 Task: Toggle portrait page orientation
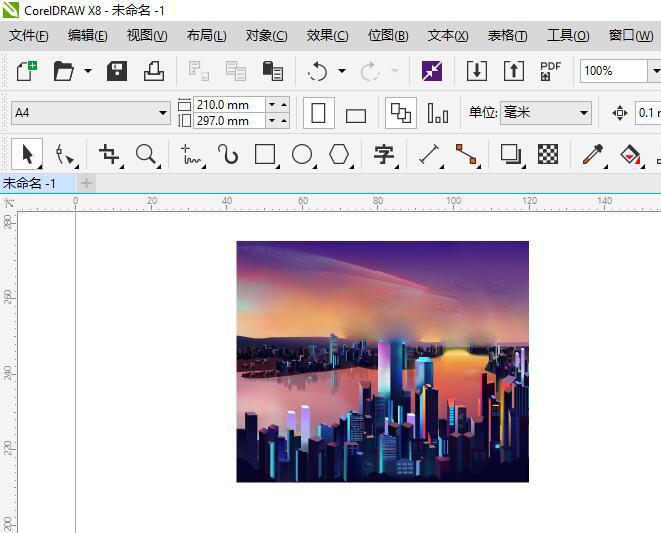coord(318,113)
